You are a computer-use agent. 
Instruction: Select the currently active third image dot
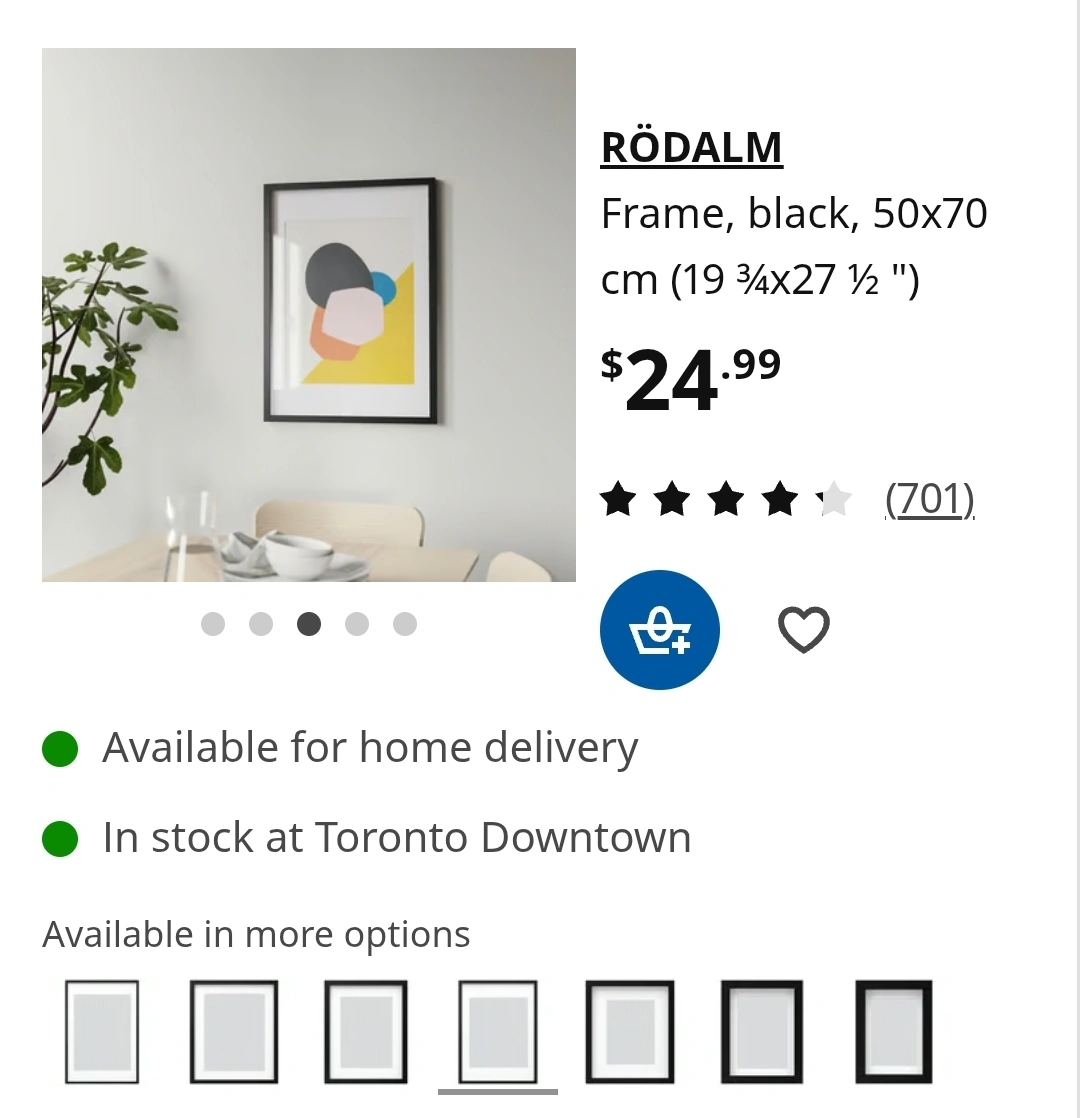coord(309,624)
